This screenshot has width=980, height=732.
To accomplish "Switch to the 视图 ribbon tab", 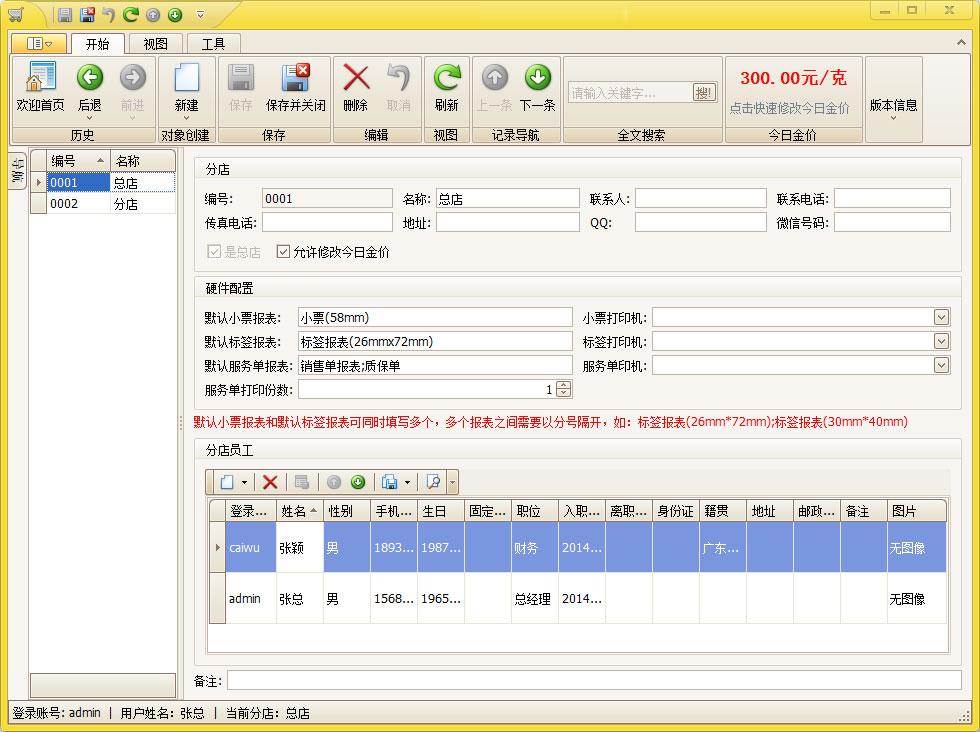I will click(155, 44).
